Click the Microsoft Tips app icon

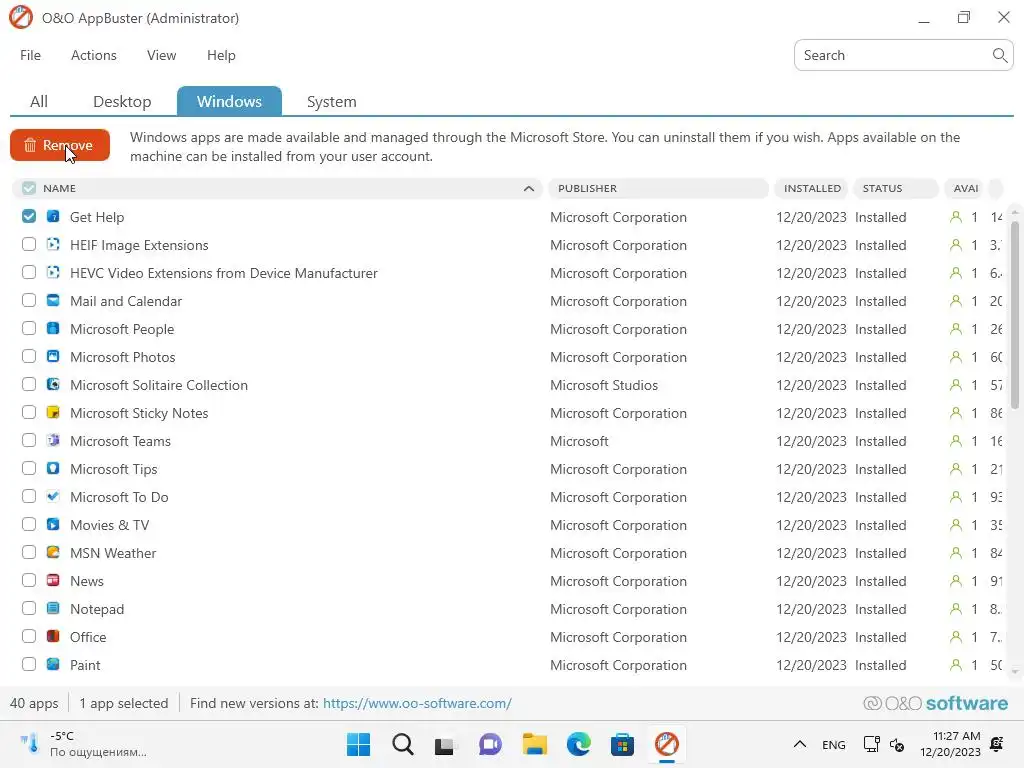click(53, 469)
